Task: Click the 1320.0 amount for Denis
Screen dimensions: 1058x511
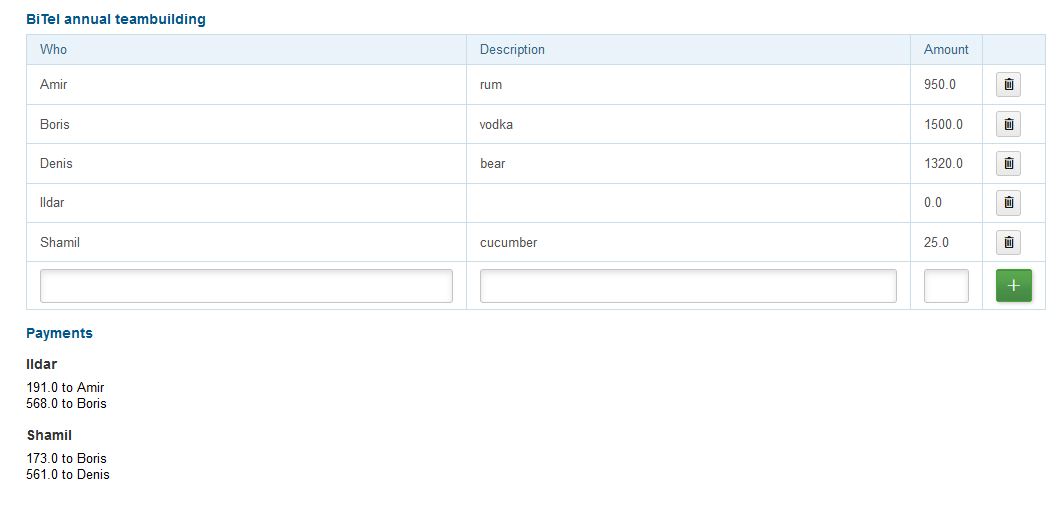Action: (x=943, y=164)
